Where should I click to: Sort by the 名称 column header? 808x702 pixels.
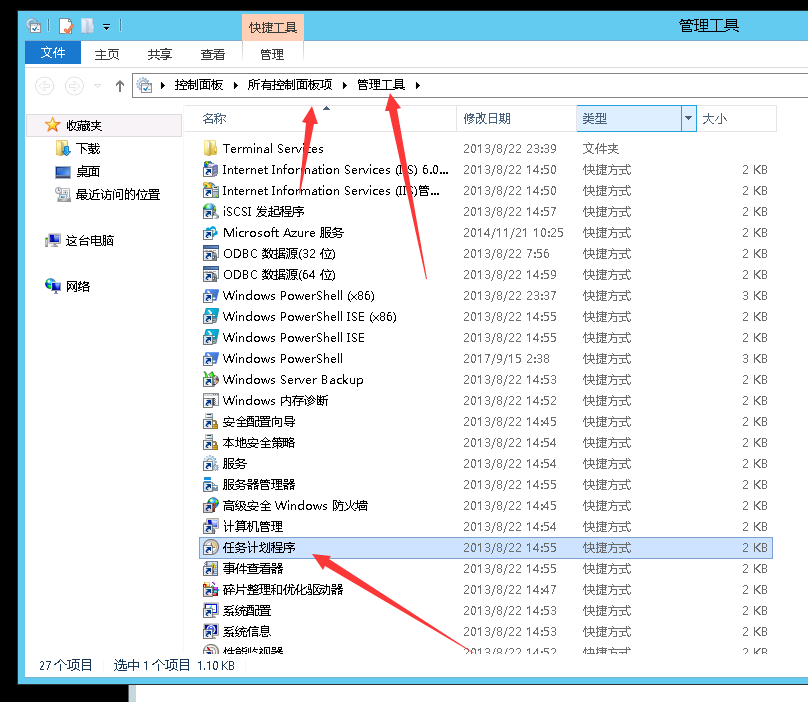point(320,119)
